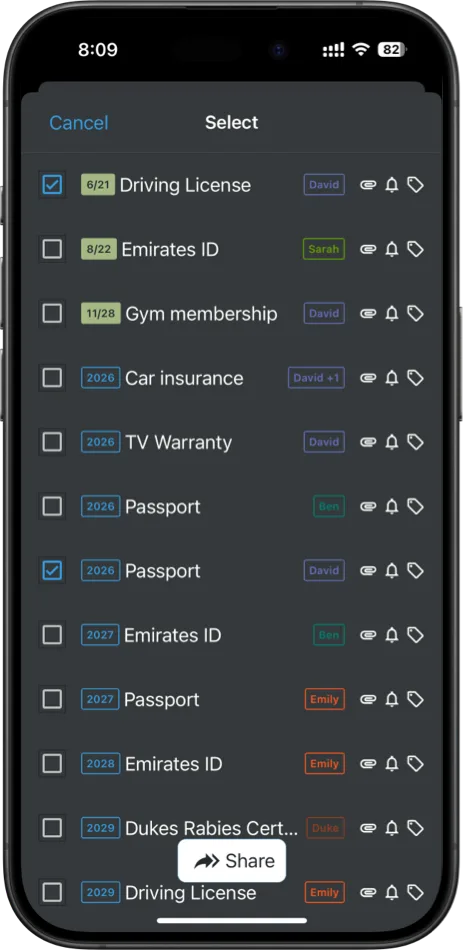This screenshot has height=950, width=463.
Task: Tap the Duke tag on Rabies Cert row
Action: (325, 828)
